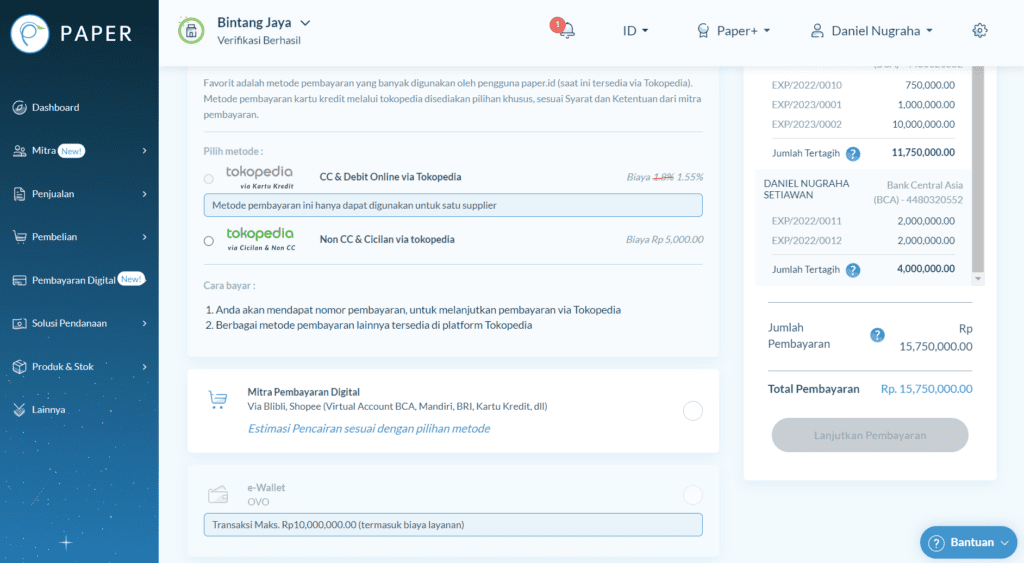Select Mitra Pembayaran Digital payment option
The height and width of the screenshot is (563, 1024).
[x=692, y=410]
